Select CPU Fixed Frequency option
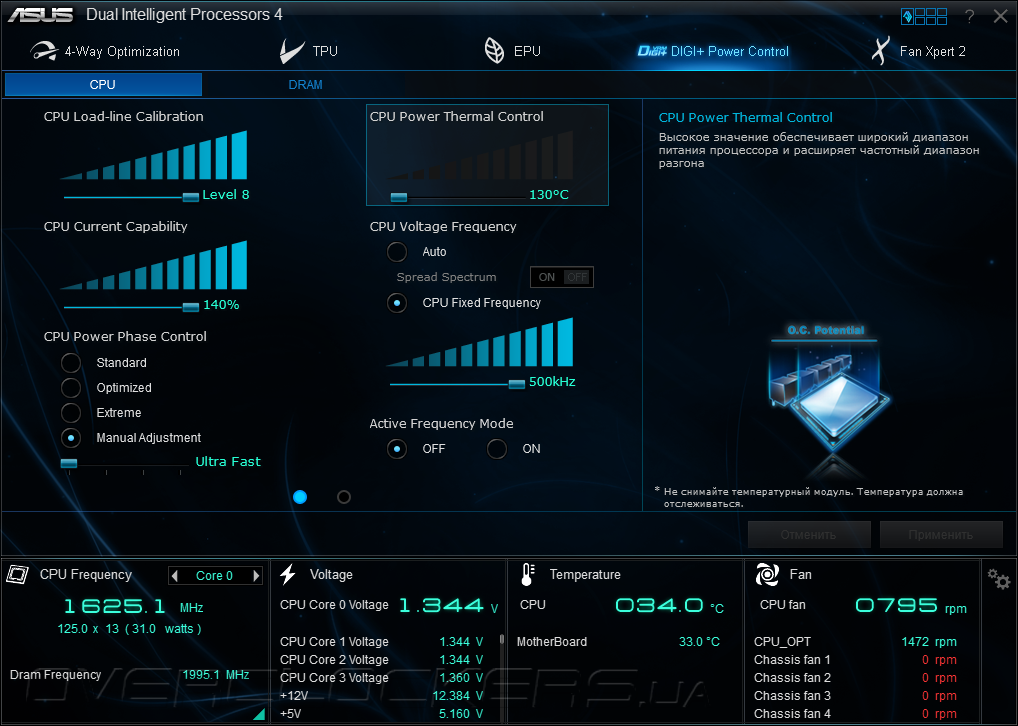The width and height of the screenshot is (1018, 726). click(397, 303)
